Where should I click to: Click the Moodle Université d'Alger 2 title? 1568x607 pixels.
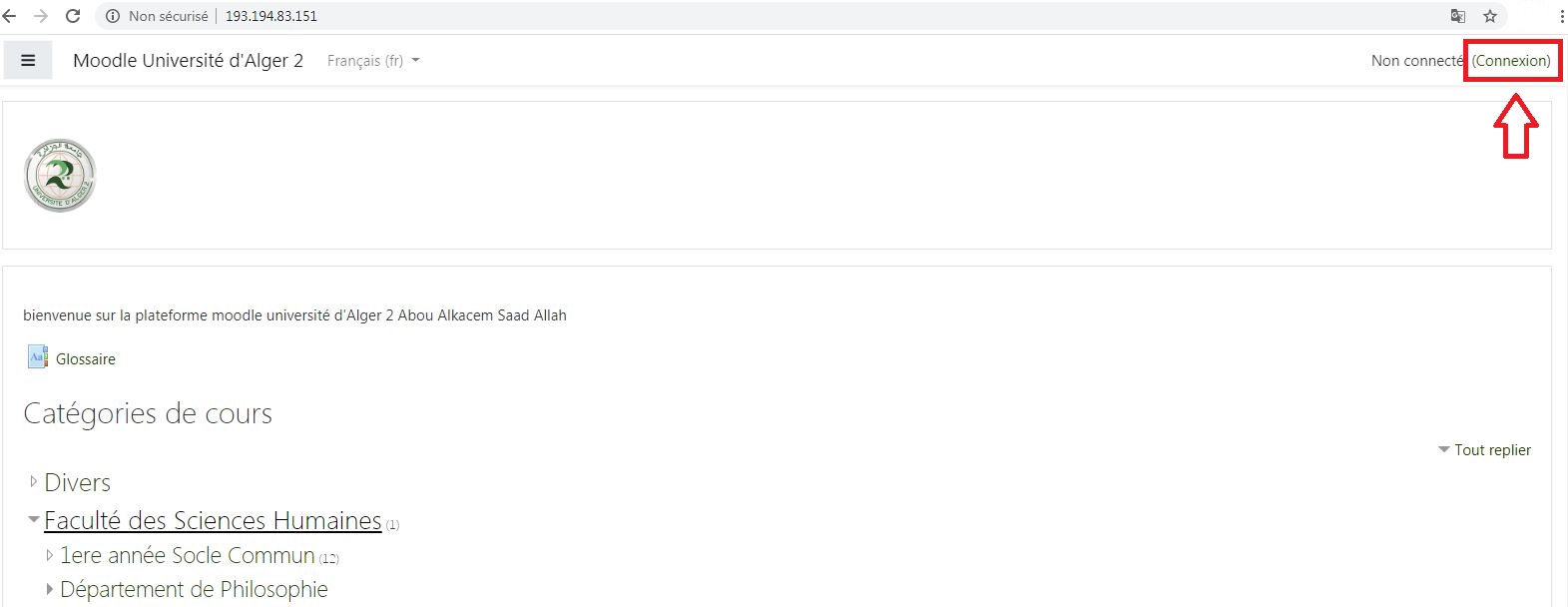188,61
